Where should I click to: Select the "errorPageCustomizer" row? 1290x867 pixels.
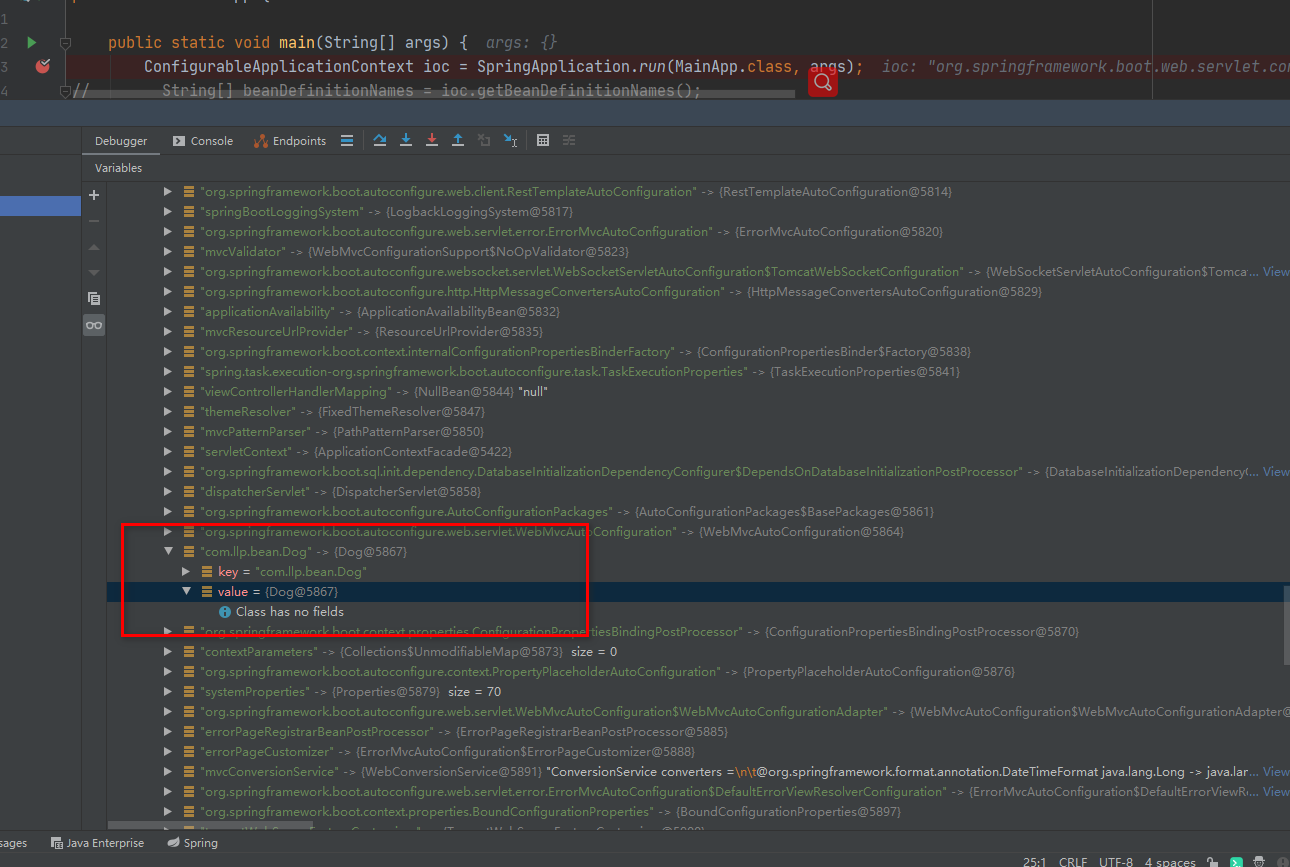tap(698, 751)
